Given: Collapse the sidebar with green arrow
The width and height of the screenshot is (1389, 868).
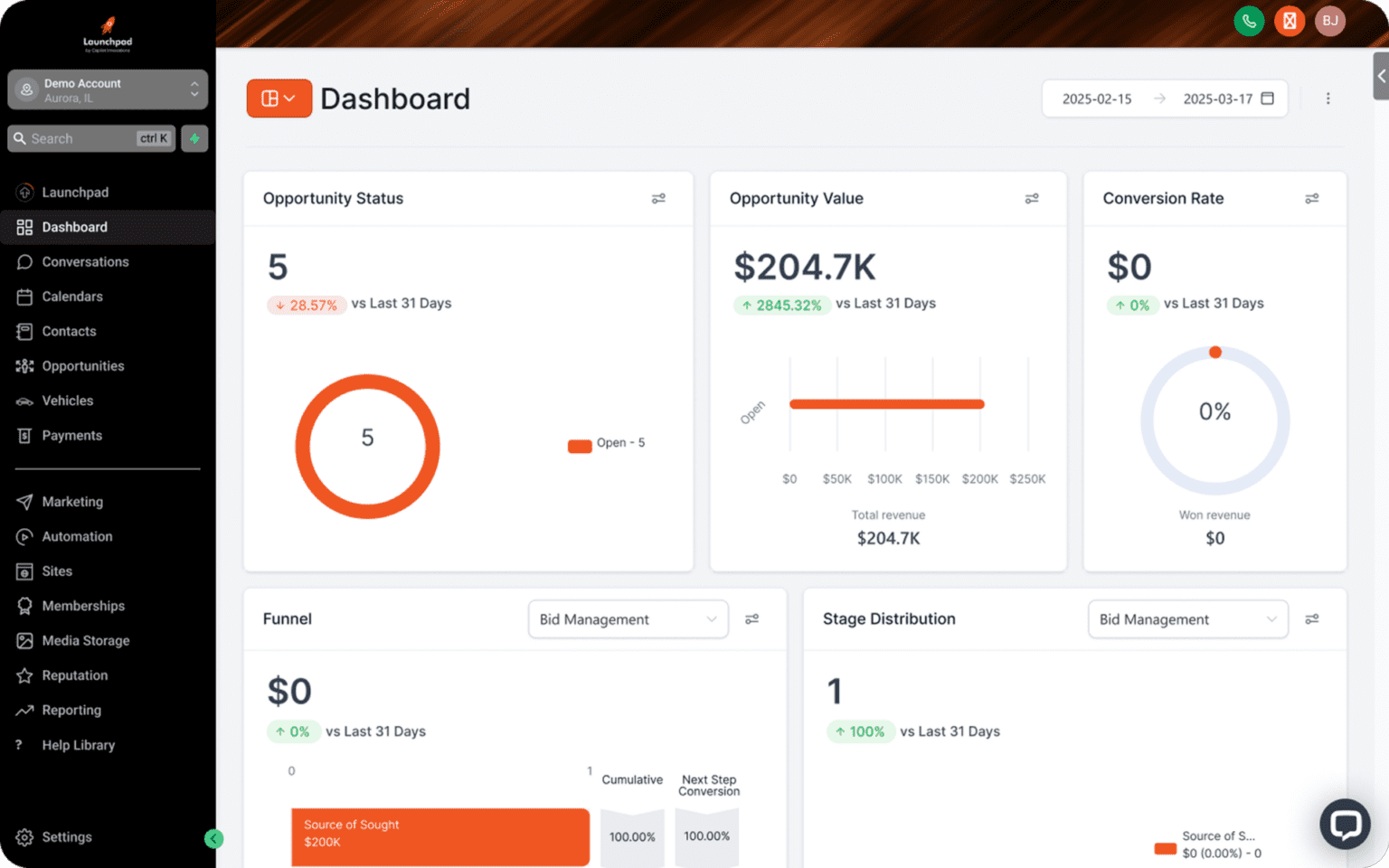Looking at the screenshot, I should [213, 838].
